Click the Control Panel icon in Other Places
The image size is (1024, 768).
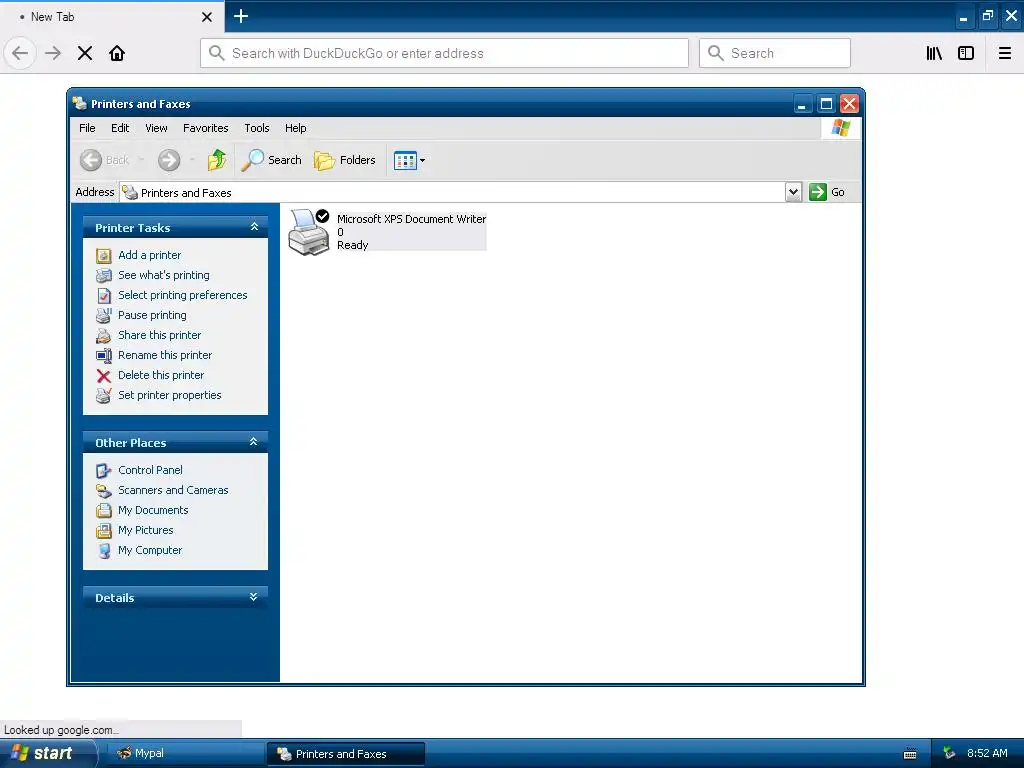click(103, 470)
